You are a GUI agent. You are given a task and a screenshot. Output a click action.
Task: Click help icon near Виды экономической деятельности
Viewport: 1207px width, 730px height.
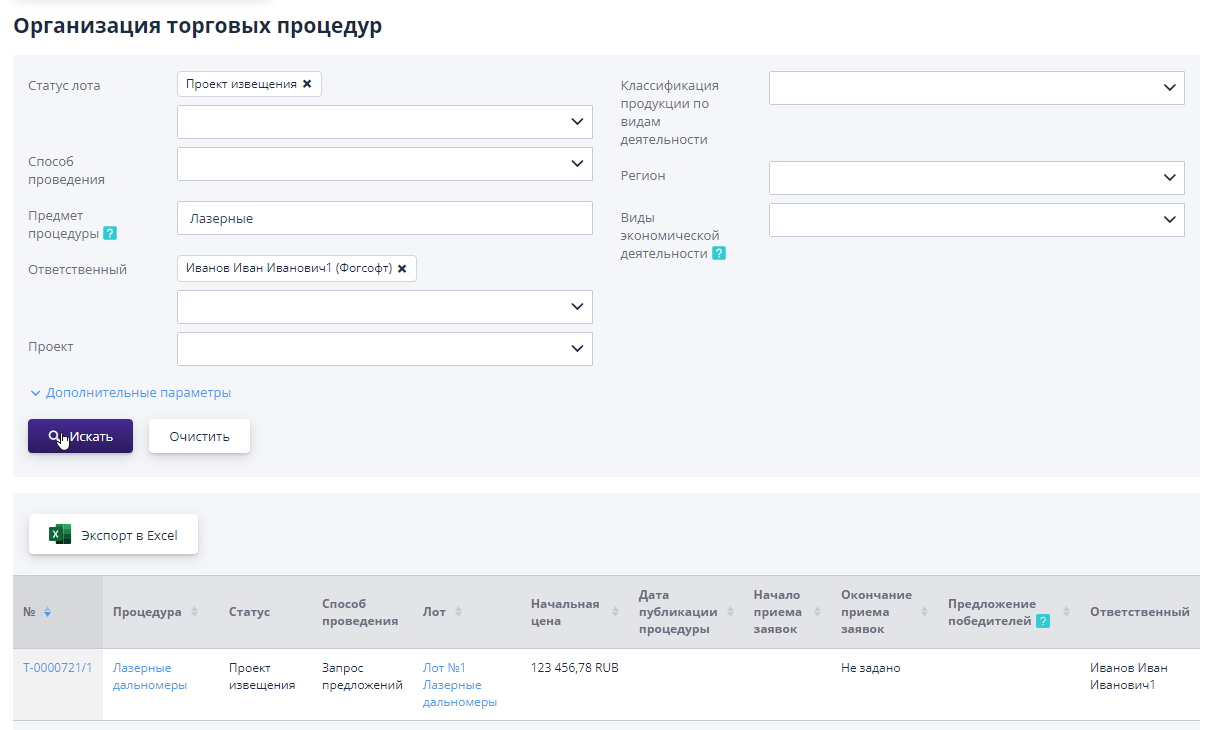[x=719, y=253]
